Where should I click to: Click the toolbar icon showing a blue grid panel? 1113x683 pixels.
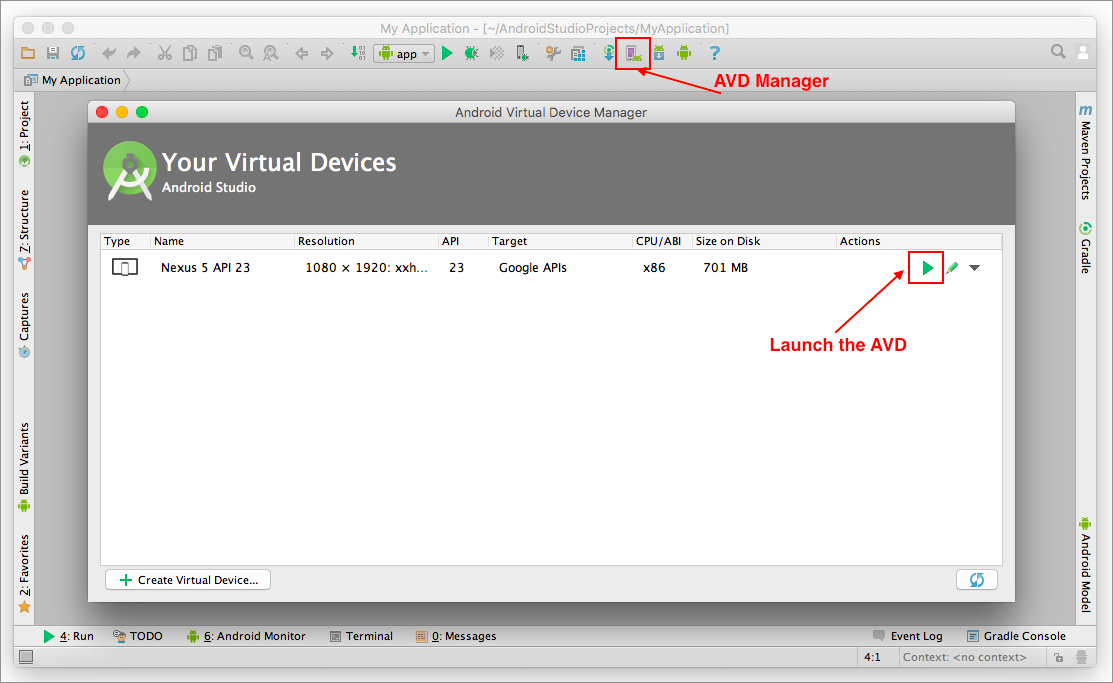[x=579, y=53]
